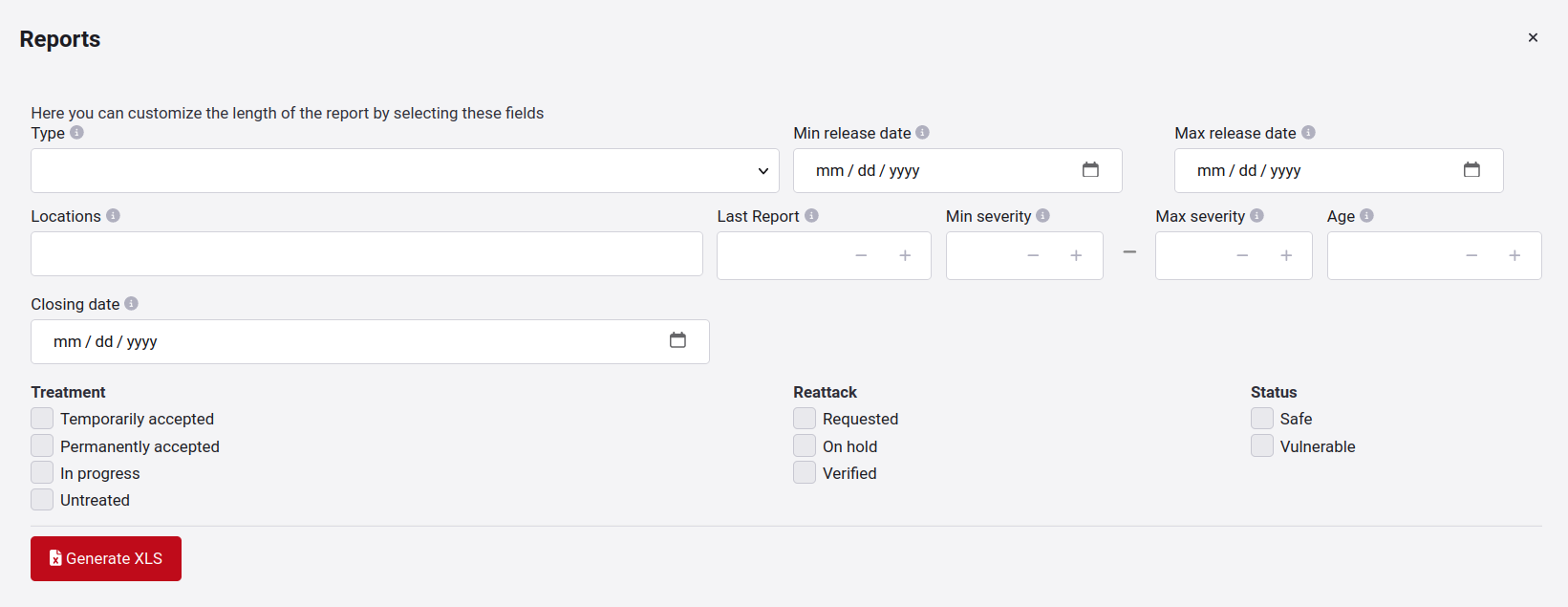
Task: Click the info icon next to Last Report
Action: click(x=811, y=216)
